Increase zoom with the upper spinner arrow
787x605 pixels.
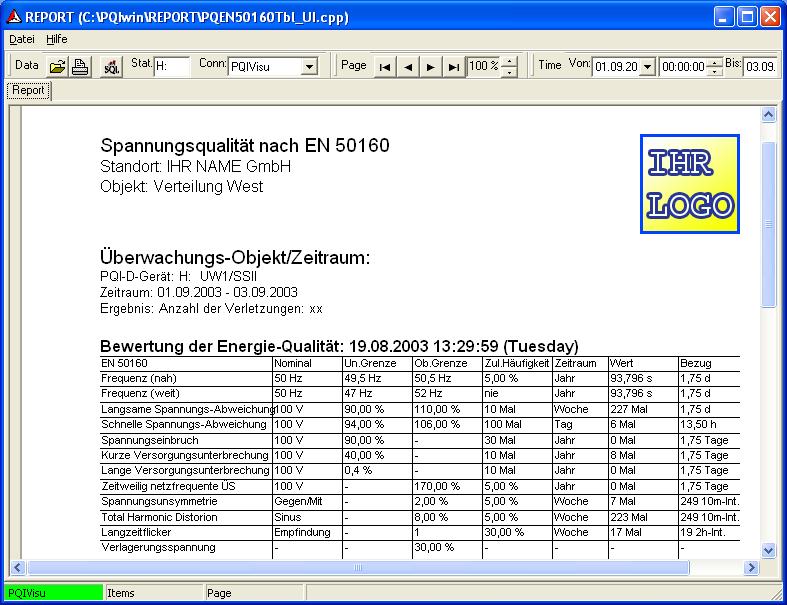click(509, 62)
